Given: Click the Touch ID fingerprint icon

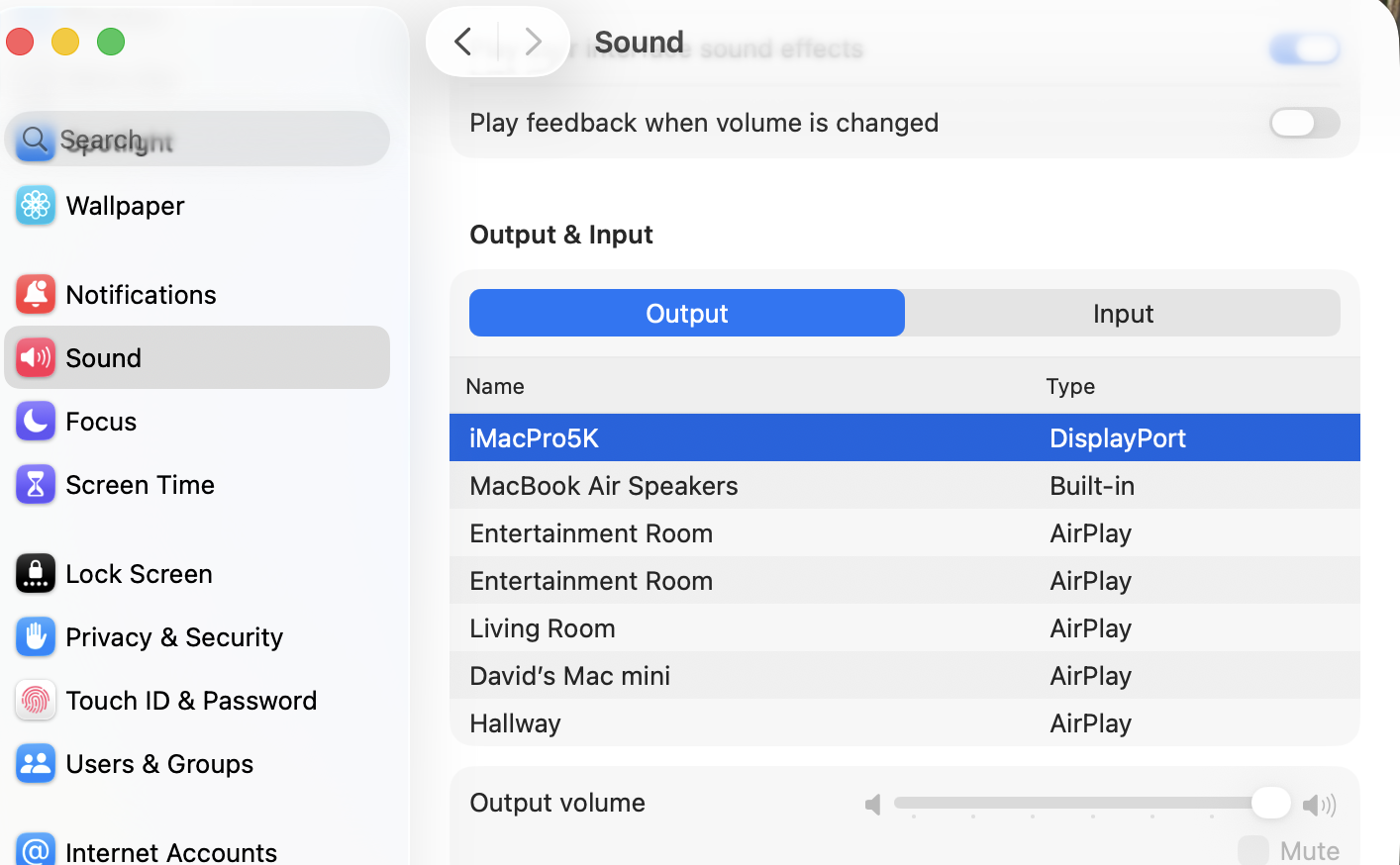Looking at the screenshot, I should 36,701.
